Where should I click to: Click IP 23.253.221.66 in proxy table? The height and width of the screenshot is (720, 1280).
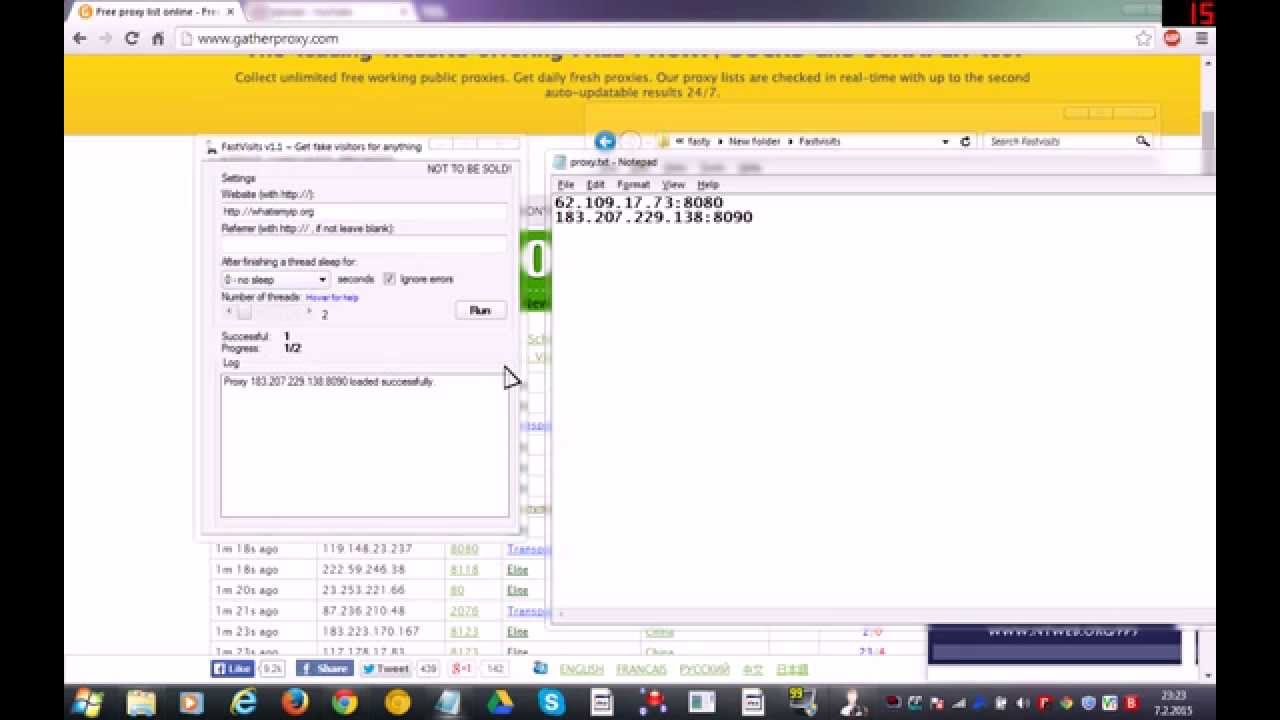coord(363,590)
